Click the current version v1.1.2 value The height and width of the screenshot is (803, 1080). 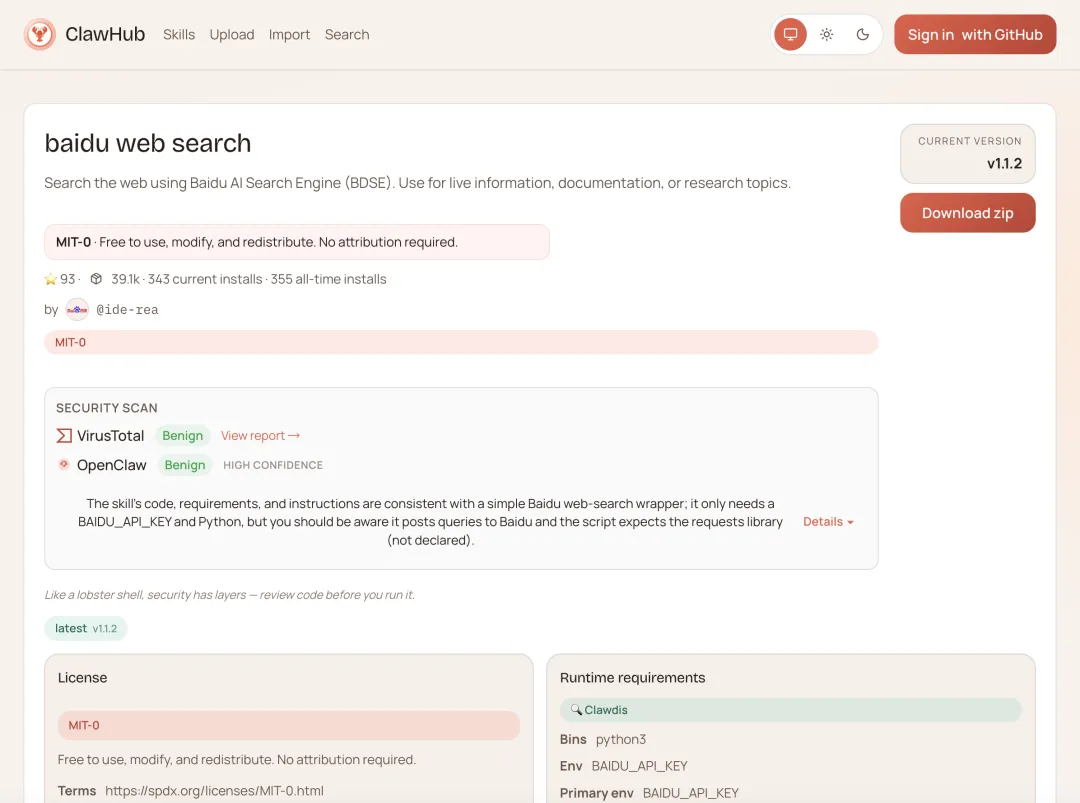pos(1004,163)
